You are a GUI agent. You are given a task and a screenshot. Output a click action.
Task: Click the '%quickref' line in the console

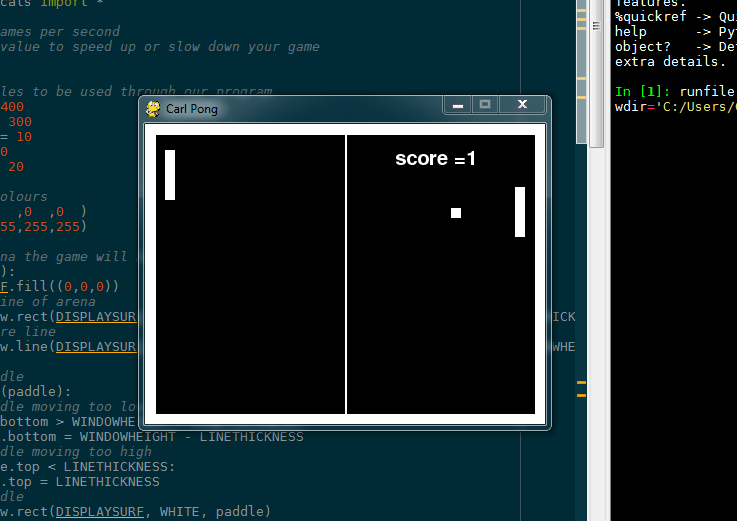(675, 17)
